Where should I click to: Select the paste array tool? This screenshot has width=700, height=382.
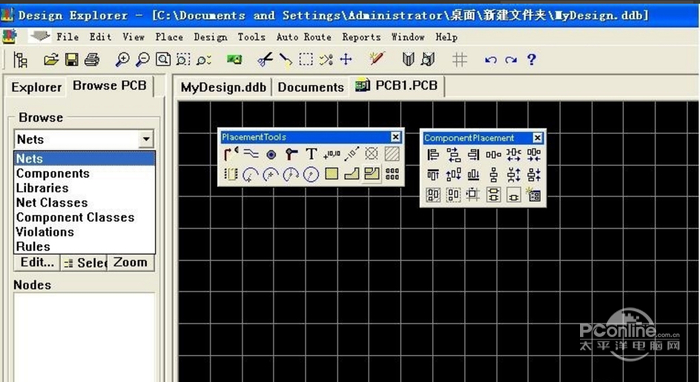coord(392,174)
